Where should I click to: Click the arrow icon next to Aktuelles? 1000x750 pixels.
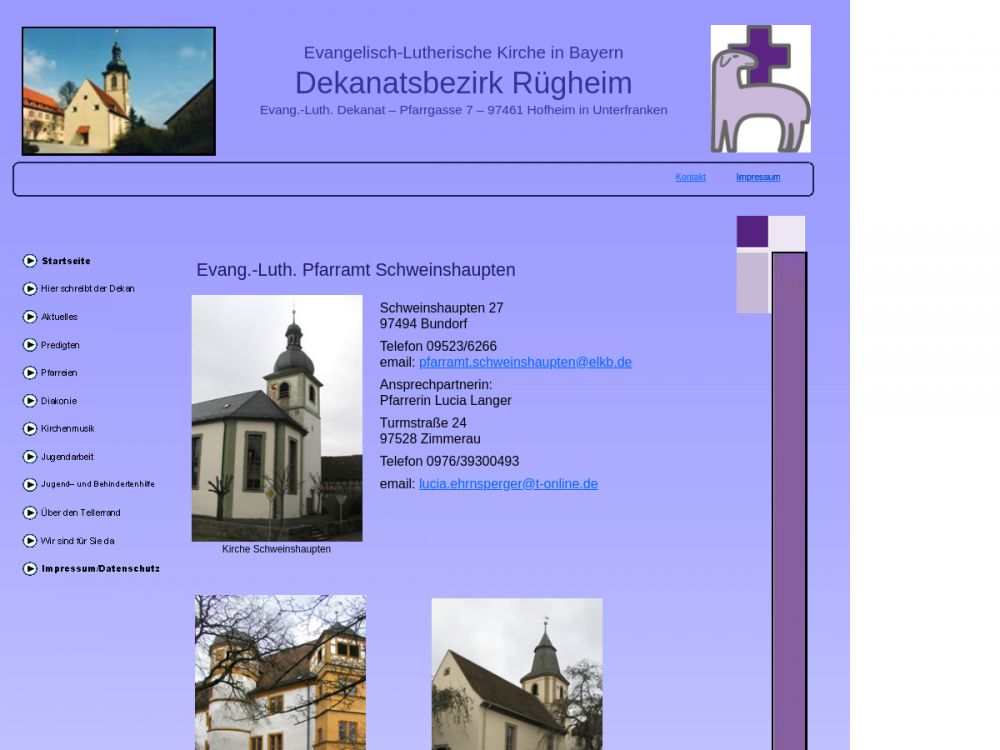coord(30,317)
